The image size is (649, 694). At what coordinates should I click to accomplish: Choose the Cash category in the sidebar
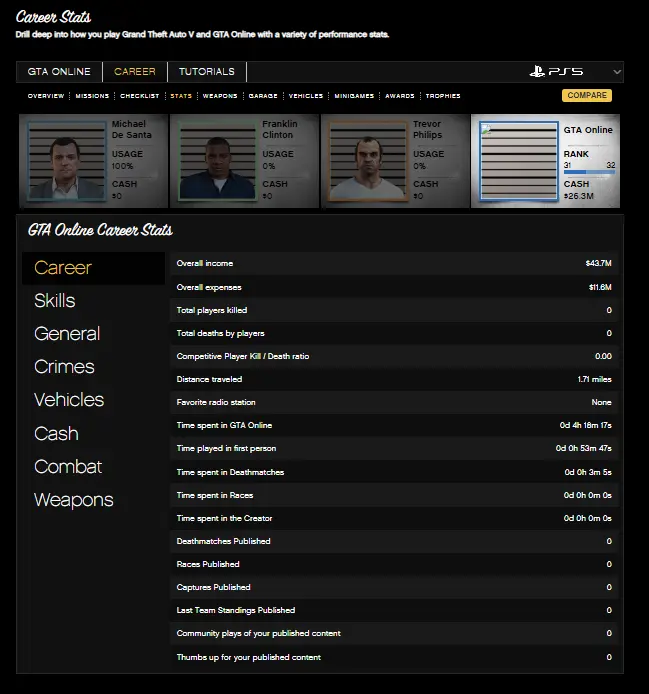click(56, 434)
